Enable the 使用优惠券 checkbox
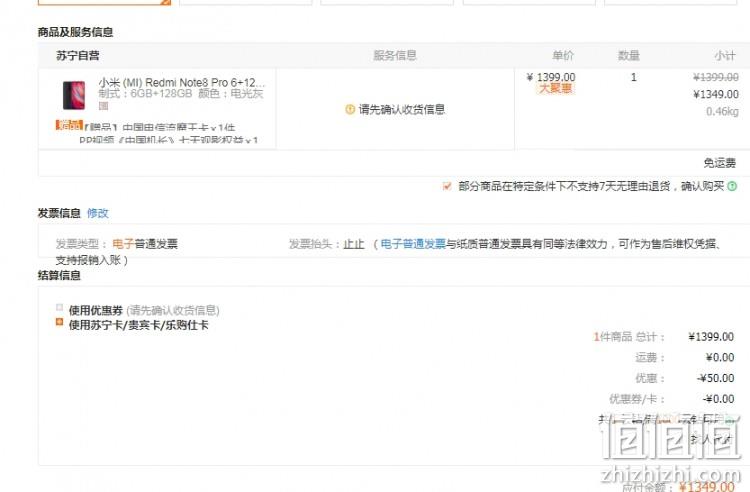 tap(59, 307)
